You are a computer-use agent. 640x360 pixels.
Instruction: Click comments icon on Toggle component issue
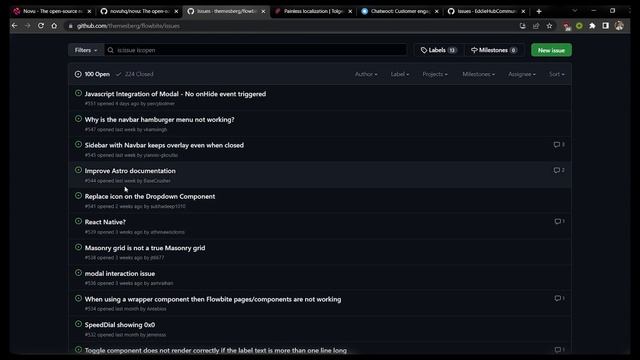(559, 350)
